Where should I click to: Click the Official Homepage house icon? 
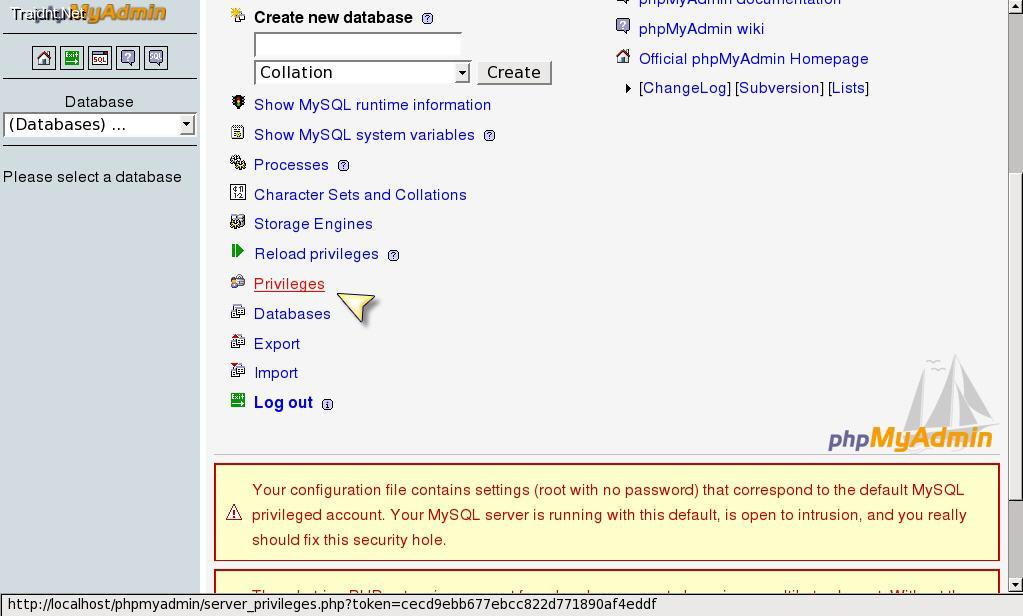click(623, 57)
